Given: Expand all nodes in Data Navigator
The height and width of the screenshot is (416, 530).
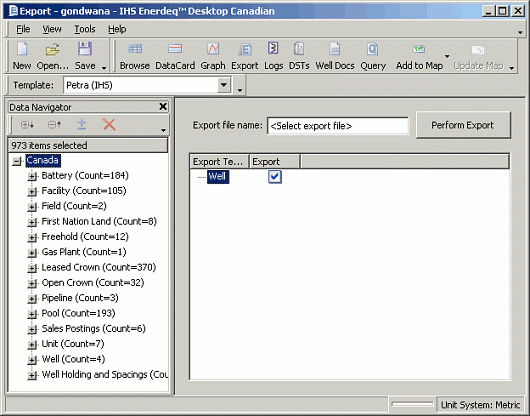Looking at the screenshot, I should [27, 125].
